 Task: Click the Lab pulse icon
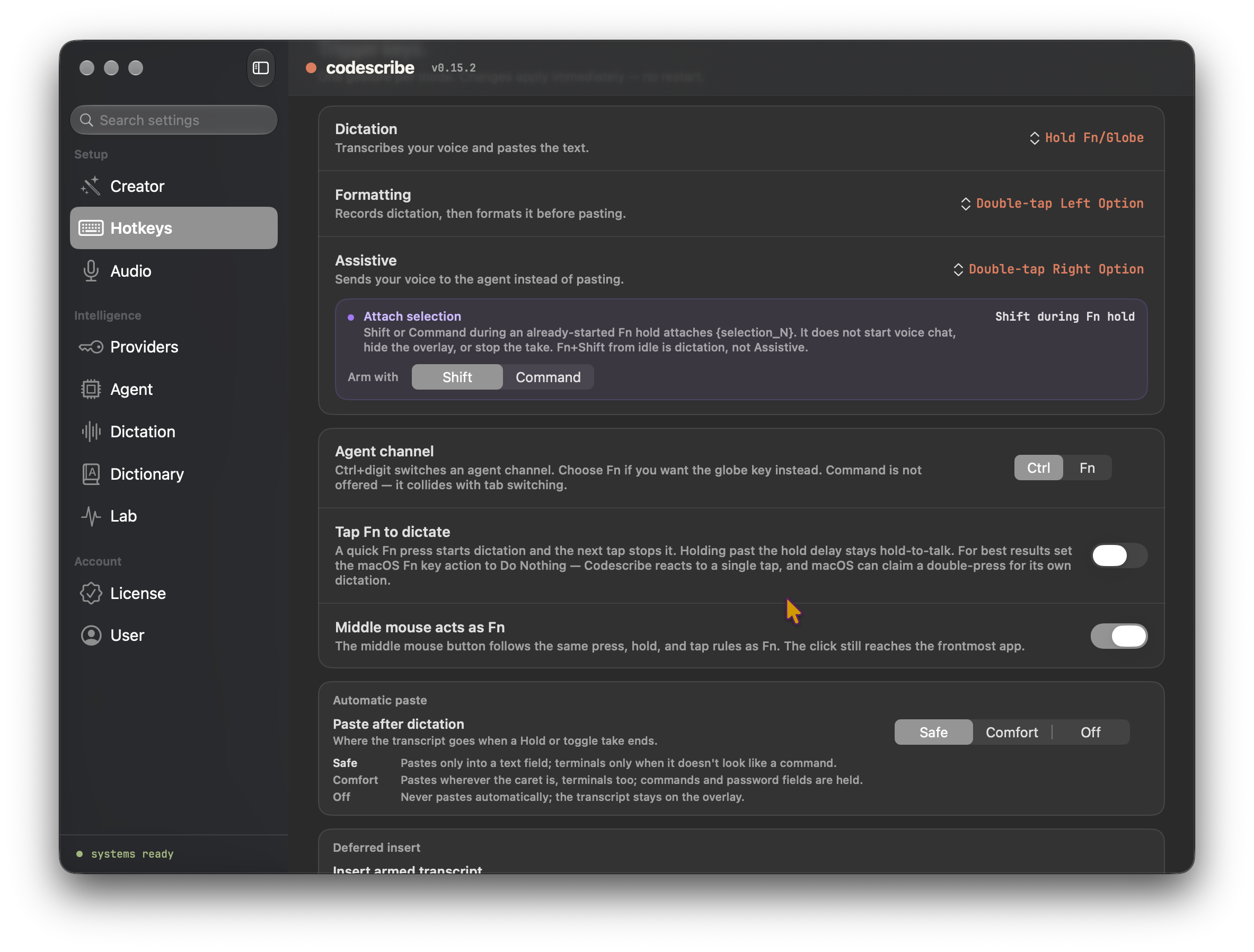click(x=91, y=516)
